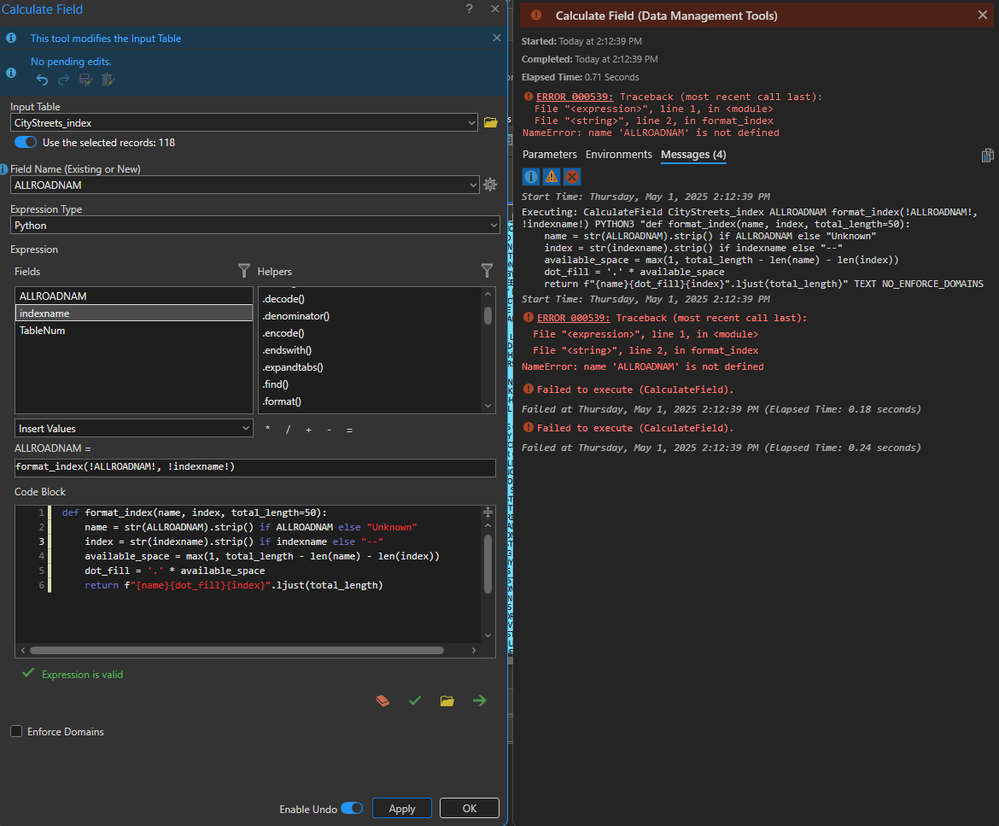999x826 pixels.
Task: Insert multiplication operator asterisk
Action: pos(268,429)
